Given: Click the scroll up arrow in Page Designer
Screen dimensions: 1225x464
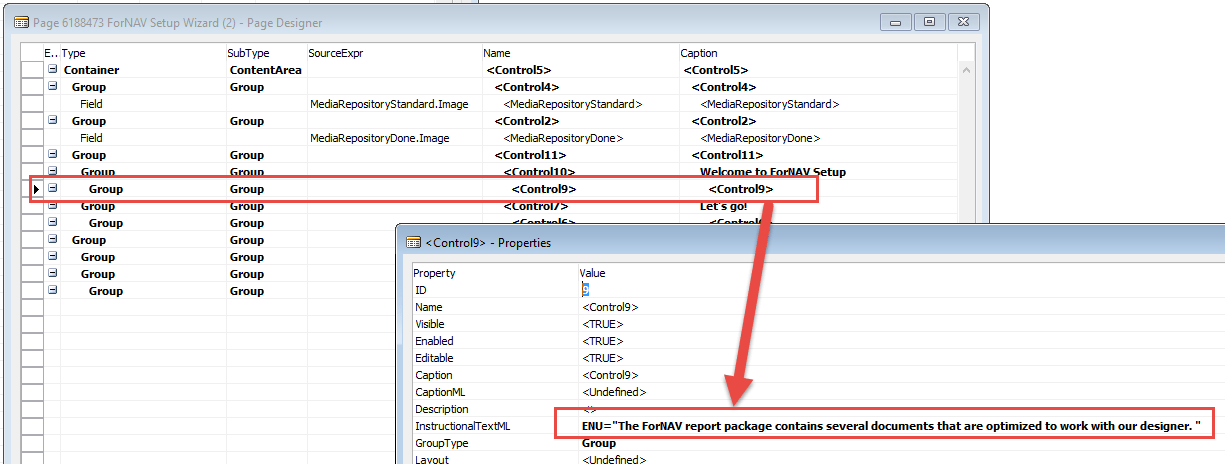Looking at the screenshot, I should [966, 70].
